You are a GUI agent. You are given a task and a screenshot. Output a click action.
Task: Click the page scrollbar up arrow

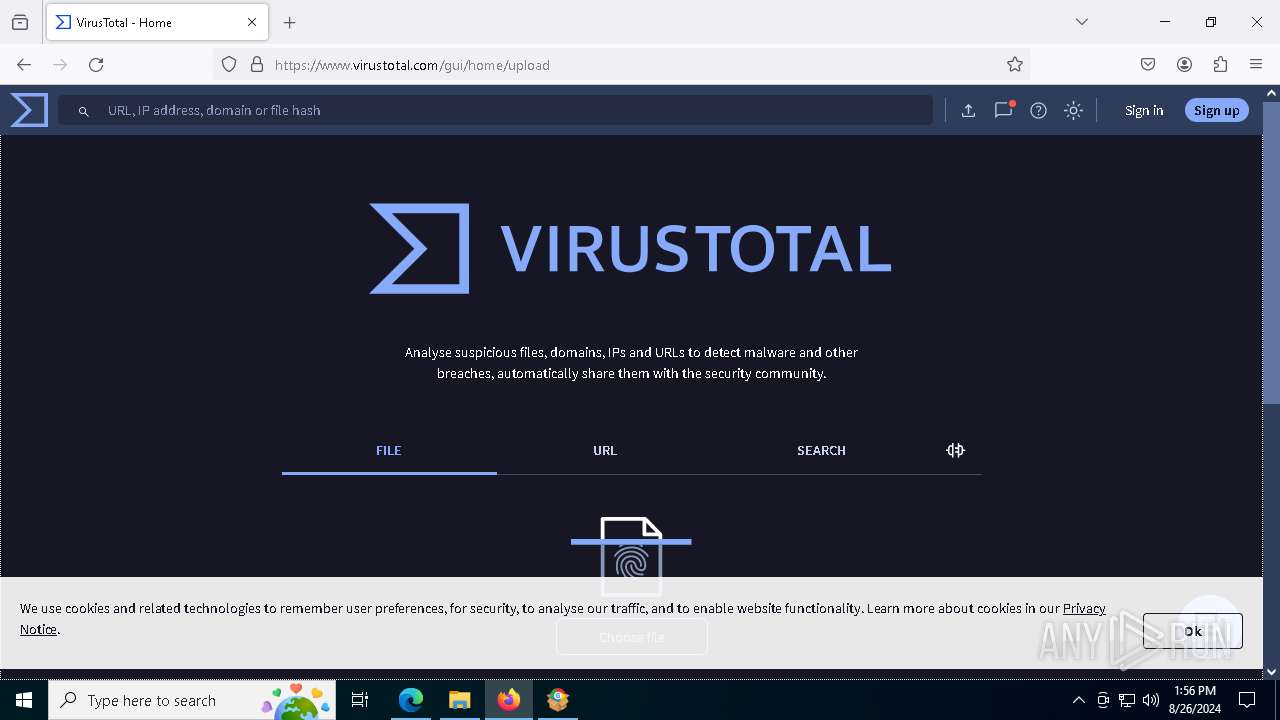coord(1271,93)
